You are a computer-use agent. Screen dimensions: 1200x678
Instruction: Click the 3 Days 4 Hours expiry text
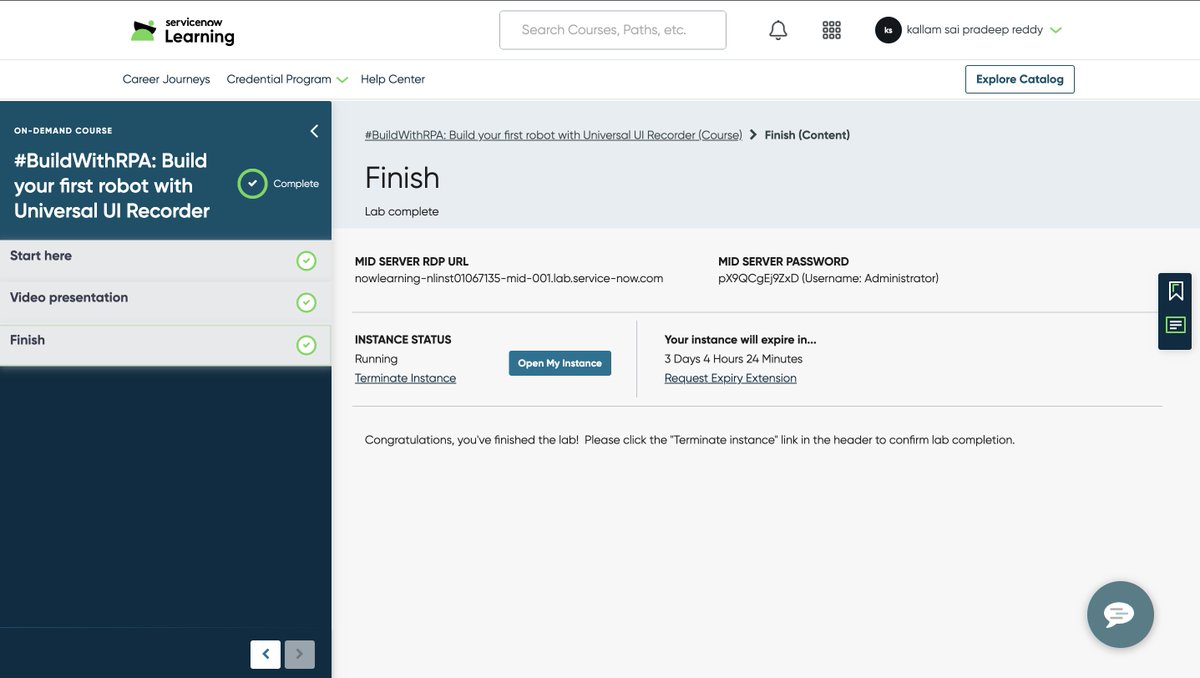734,359
